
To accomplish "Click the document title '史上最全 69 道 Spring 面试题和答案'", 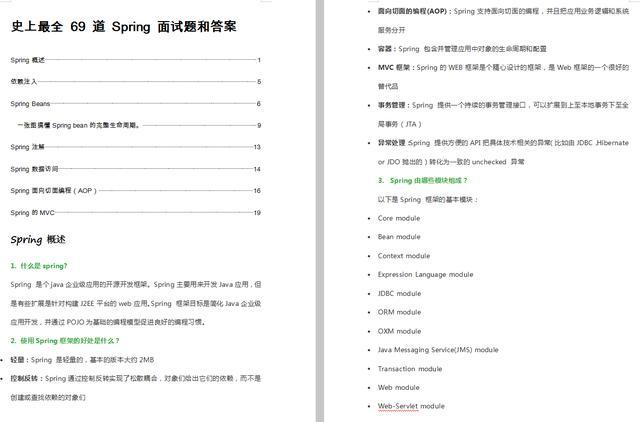I will (x=124, y=27).
